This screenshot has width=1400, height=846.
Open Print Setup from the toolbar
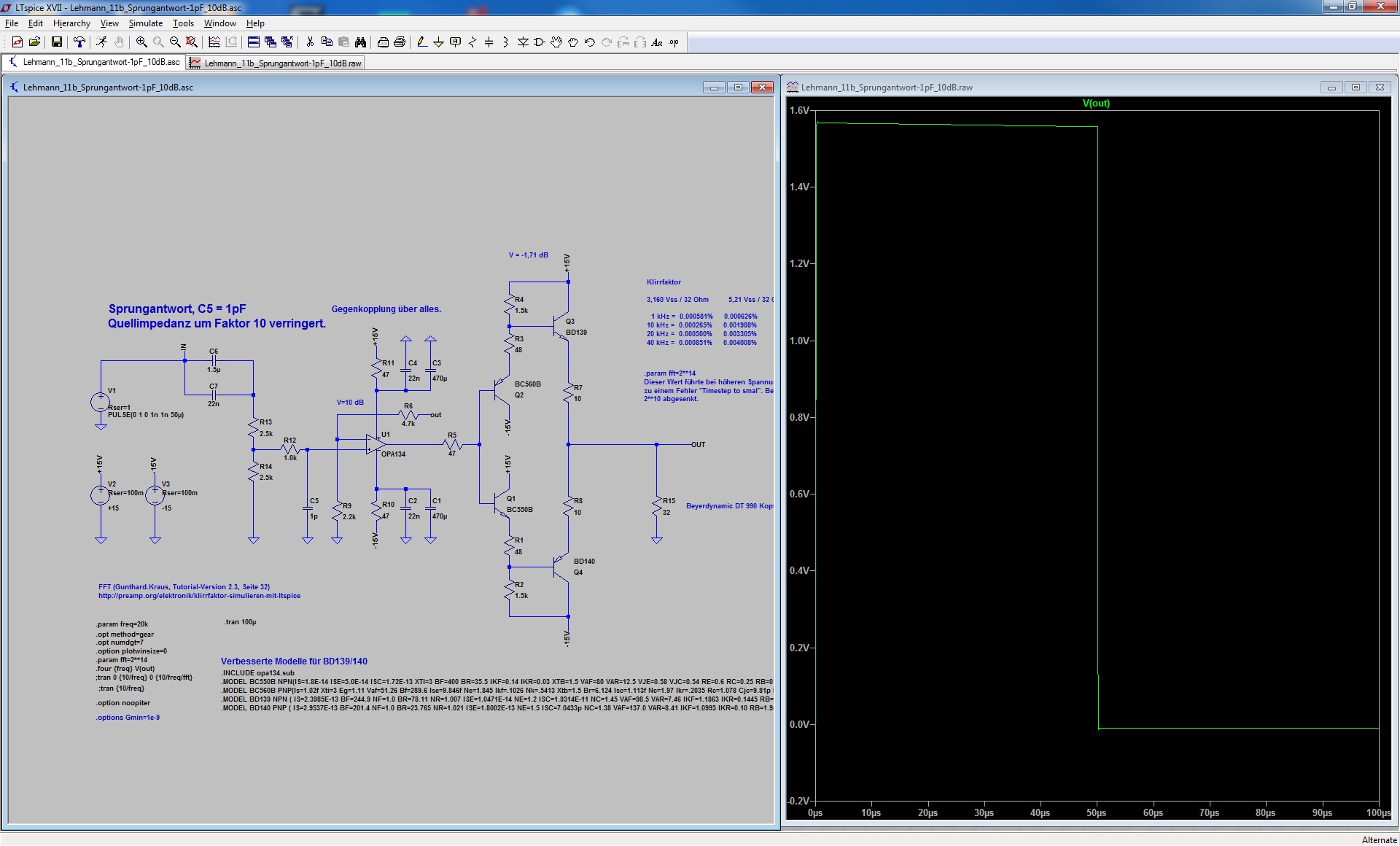tap(383, 42)
